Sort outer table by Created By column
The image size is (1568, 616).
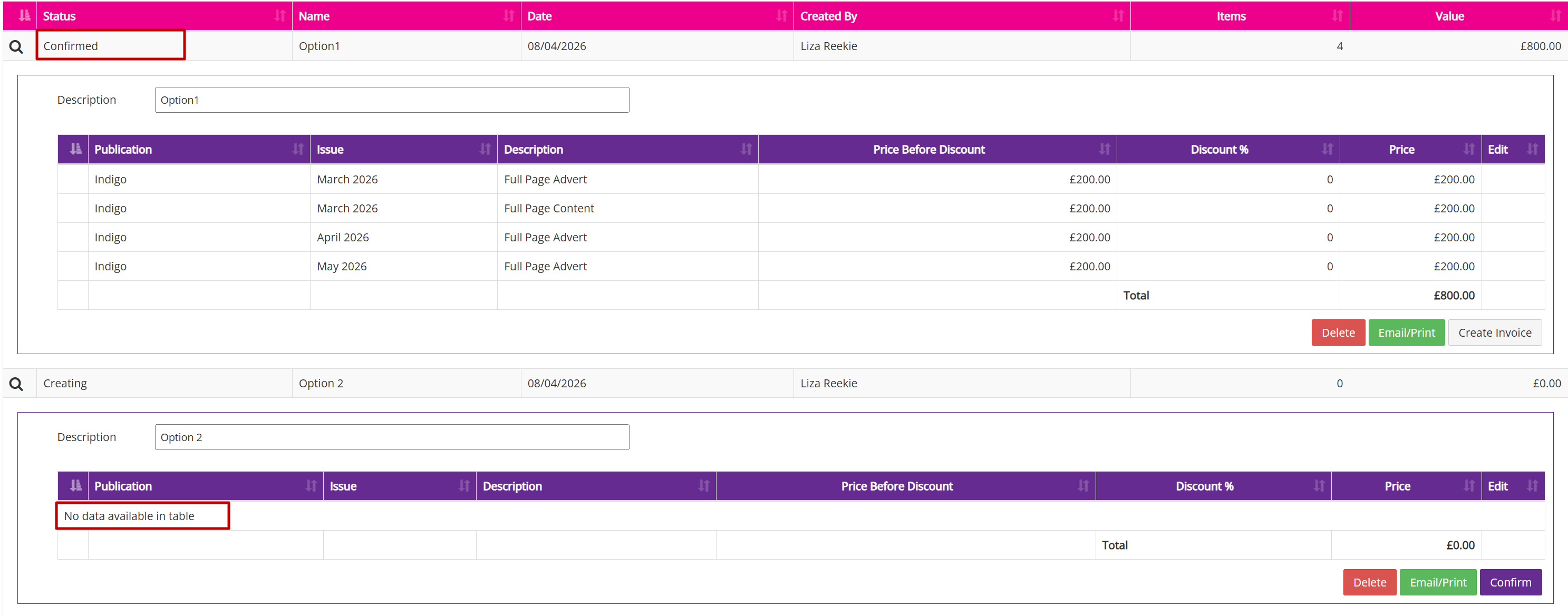(962, 16)
